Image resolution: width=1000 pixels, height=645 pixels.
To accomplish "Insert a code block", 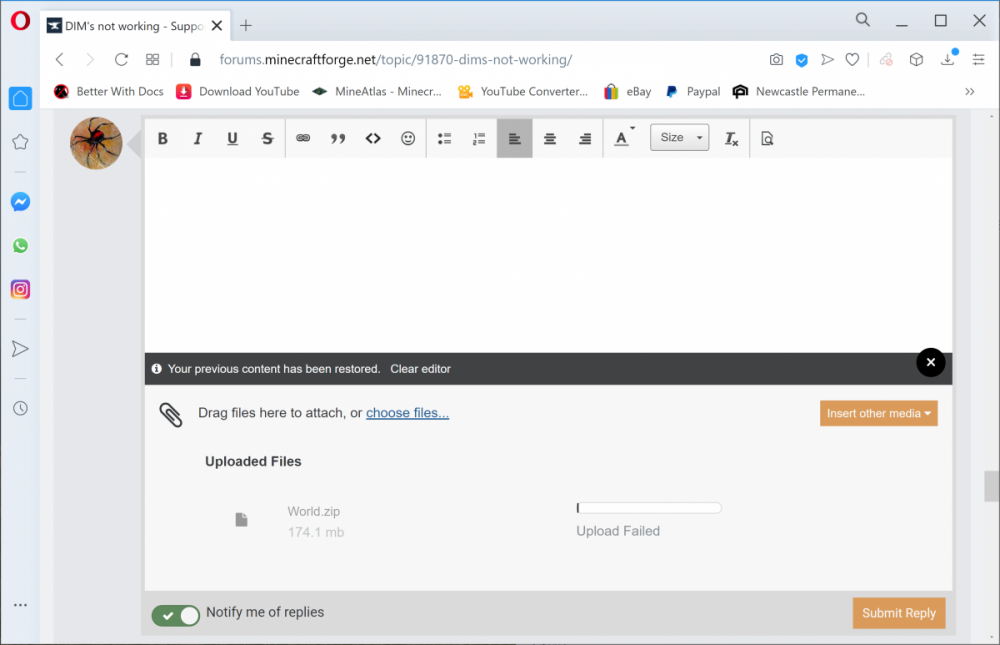I will [373, 138].
